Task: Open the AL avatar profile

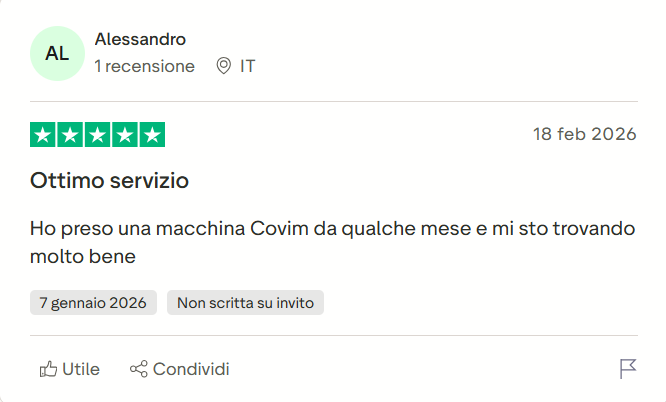Action: (x=57, y=53)
